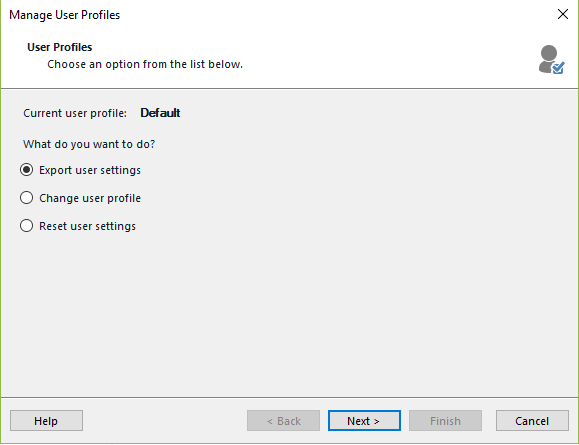579x445 pixels.
Task: Click the user profile avatar icon
Action: click(551, 59)
